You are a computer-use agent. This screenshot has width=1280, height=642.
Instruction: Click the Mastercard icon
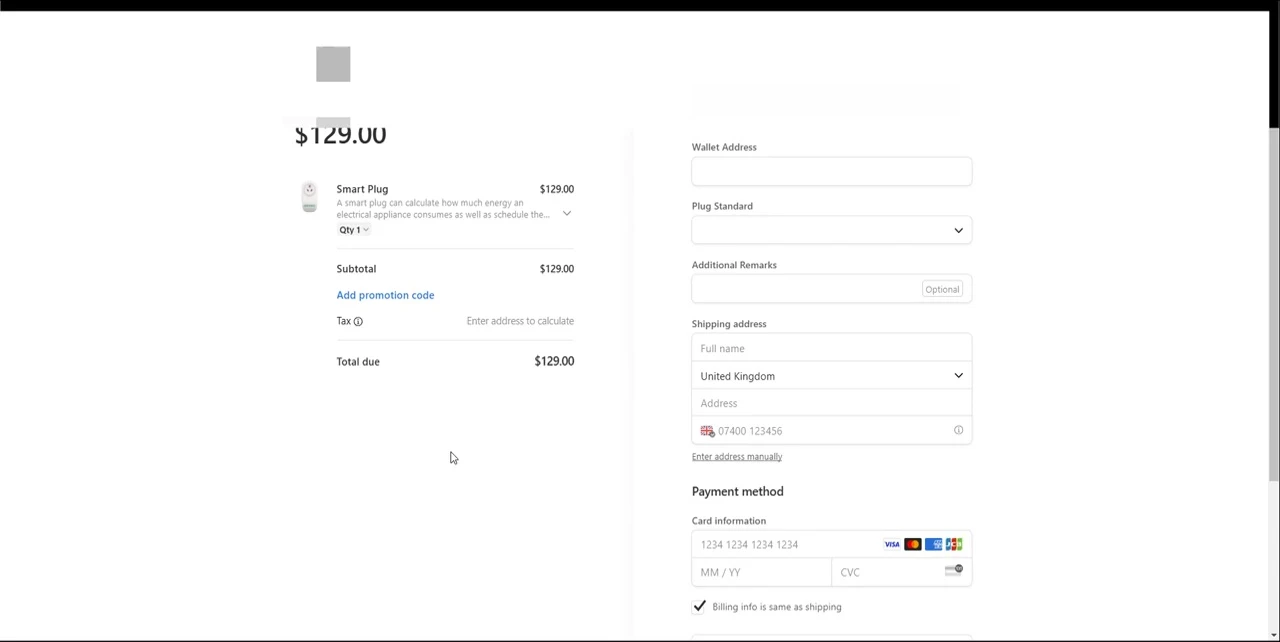pos(913,544)
